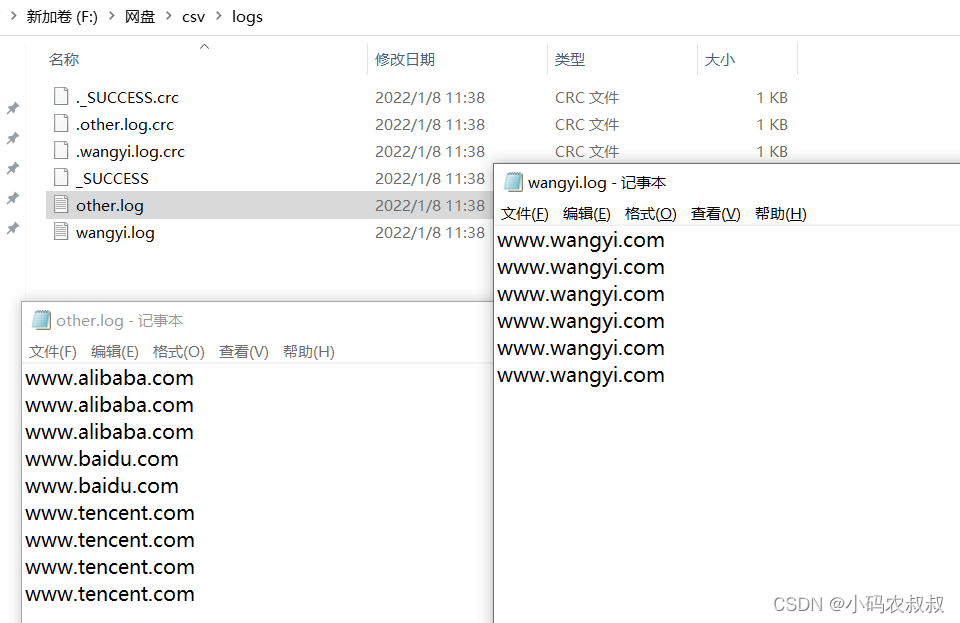Image resolution: width=960 pixels, height=623 pixels.
Task: Click the other.log Notepad title bar
Action: click(x=257, y=320)
